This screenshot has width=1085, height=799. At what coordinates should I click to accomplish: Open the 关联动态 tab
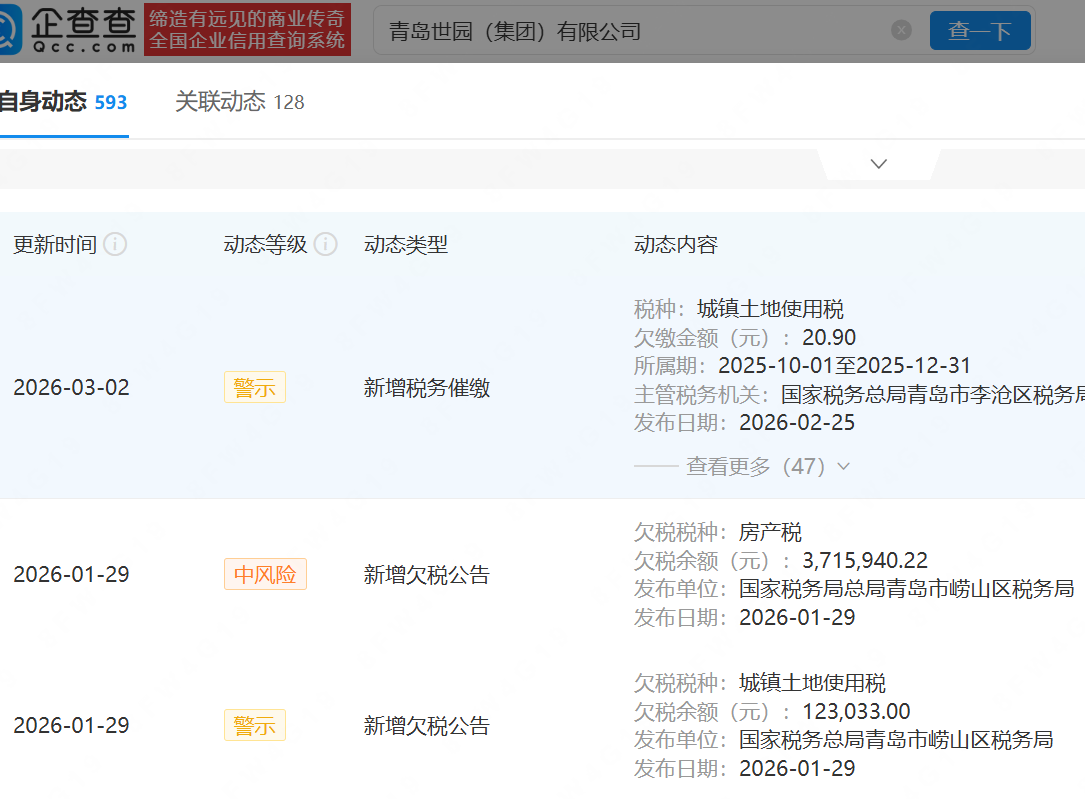coord(239,102)
